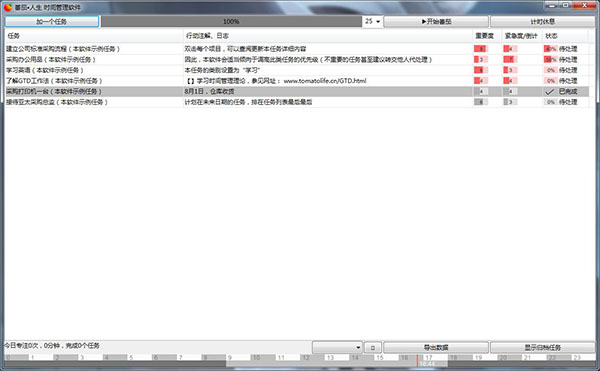Maximize the 番茄•人生 window
This screenshot has width=600, height=371.
566,5
